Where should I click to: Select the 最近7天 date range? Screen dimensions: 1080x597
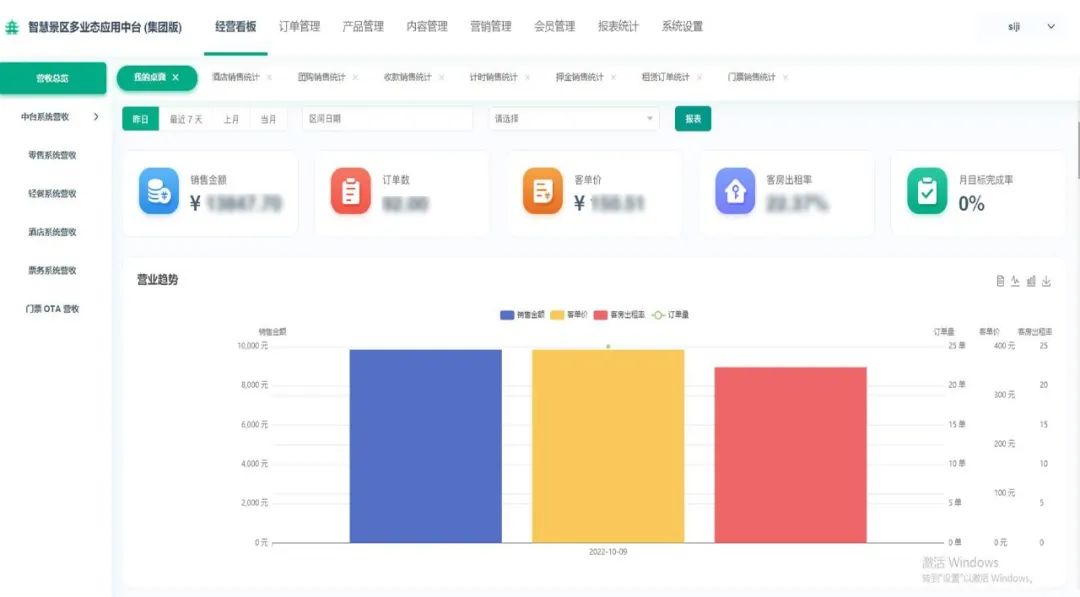coord(186,119)
